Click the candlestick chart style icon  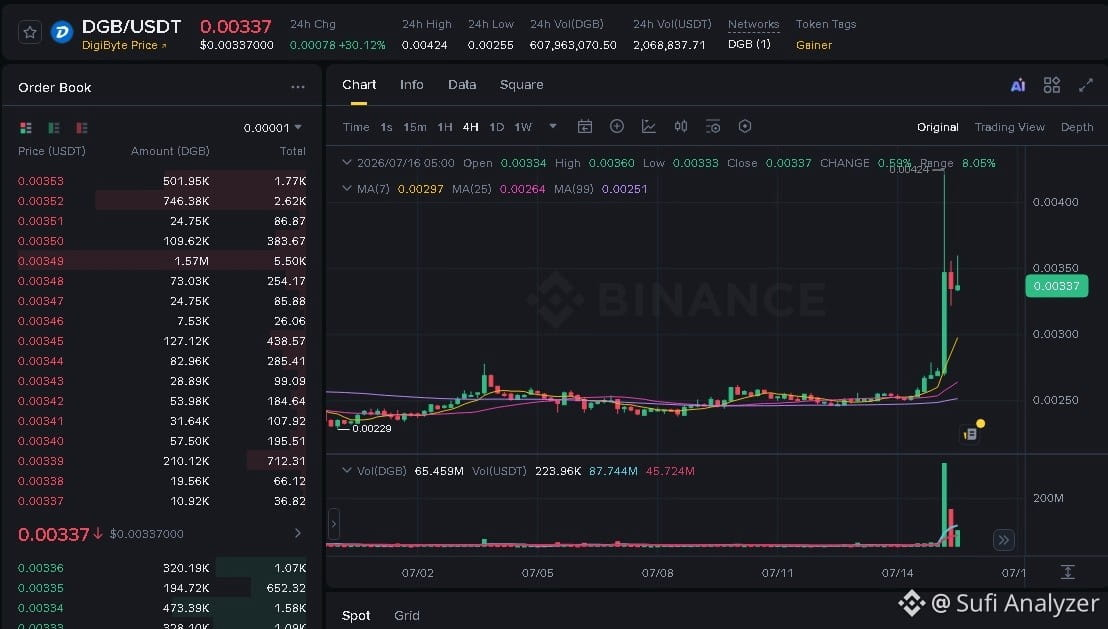pos(680,127)
